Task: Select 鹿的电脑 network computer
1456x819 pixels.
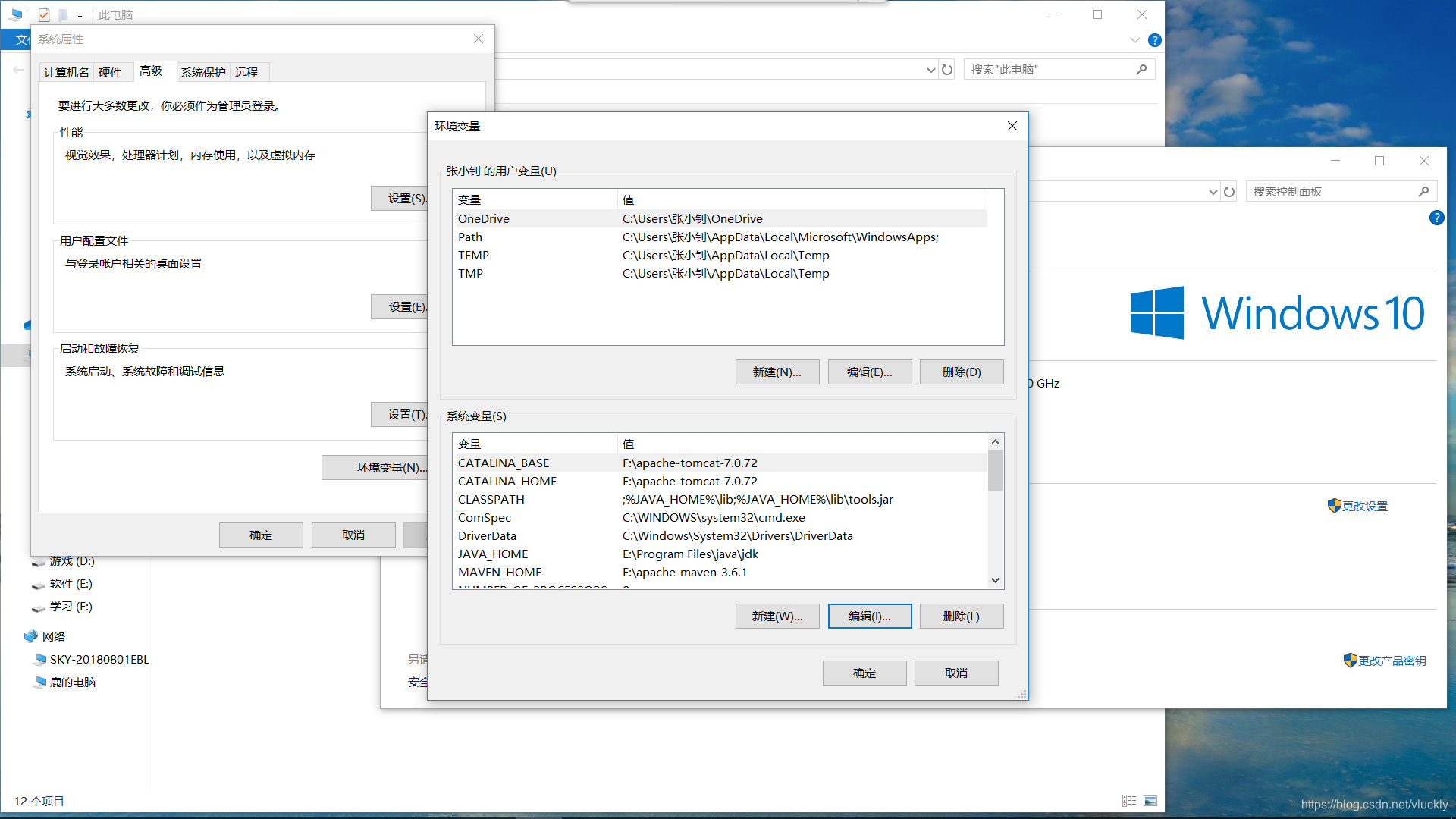Action: pyautogui.click(x=64, y=682)
